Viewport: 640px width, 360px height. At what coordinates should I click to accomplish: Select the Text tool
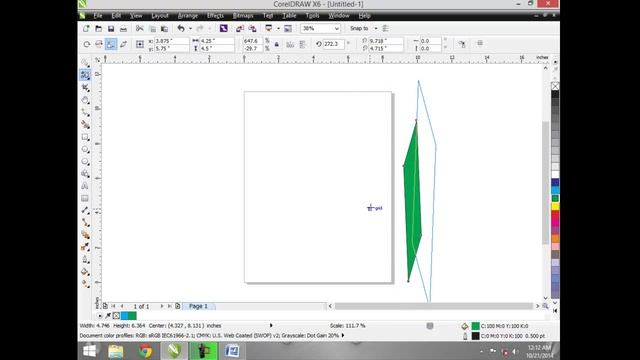pos(85,186)
